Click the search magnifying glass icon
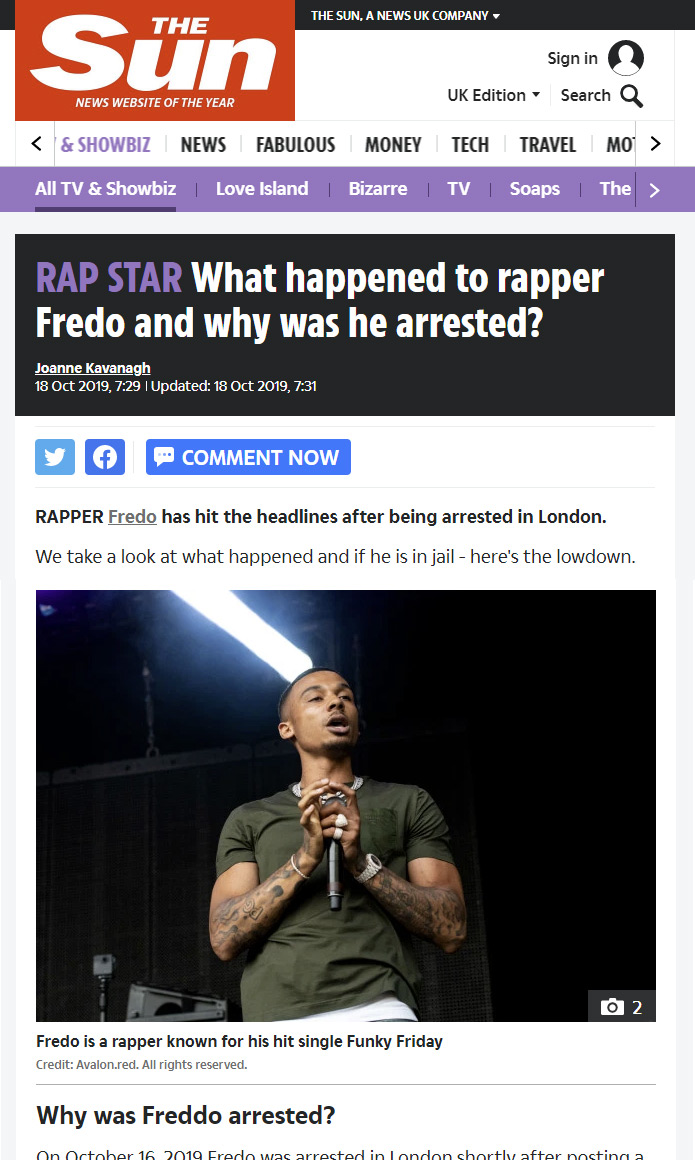Screen dimensions: 695x1160 (631, 95)
